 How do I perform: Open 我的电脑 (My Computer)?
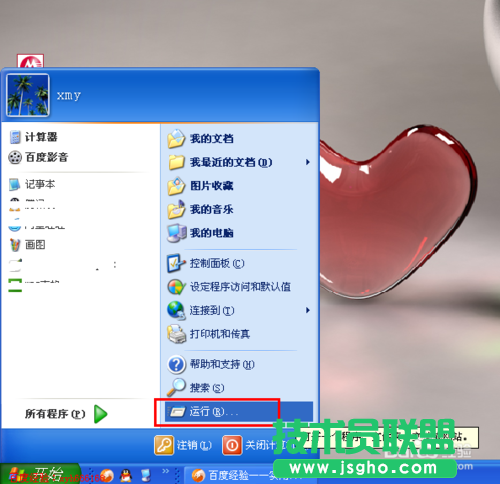(x=201, y=233)
